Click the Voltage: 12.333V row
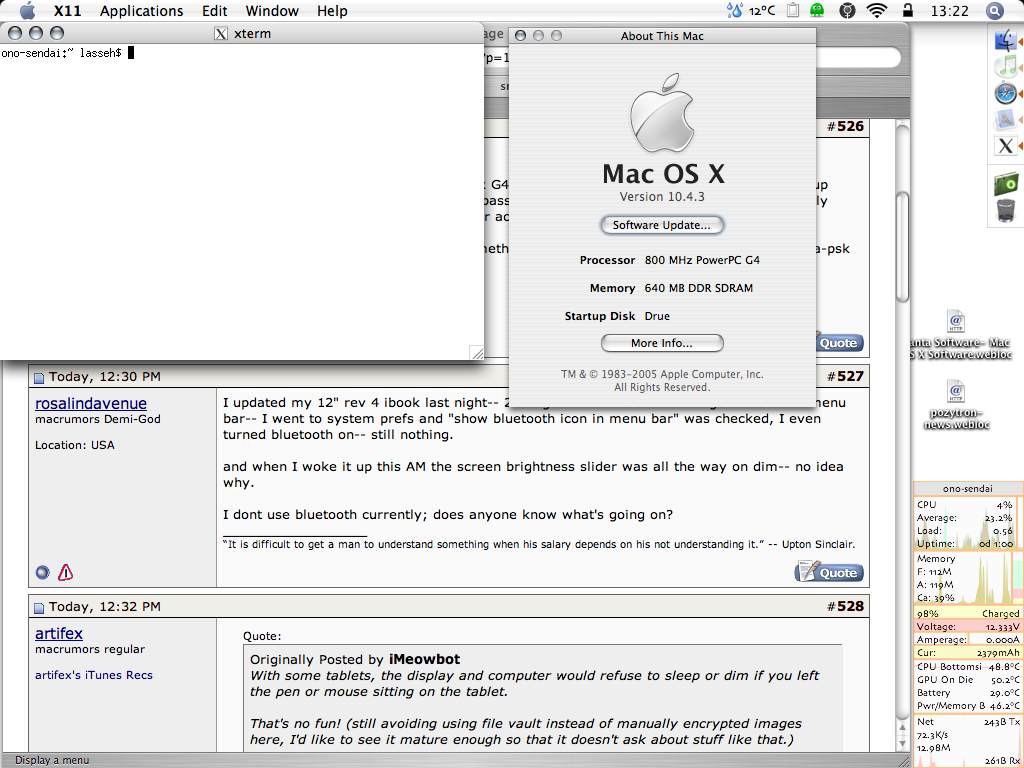This screenshot has height=768, width=1024. 967,626
